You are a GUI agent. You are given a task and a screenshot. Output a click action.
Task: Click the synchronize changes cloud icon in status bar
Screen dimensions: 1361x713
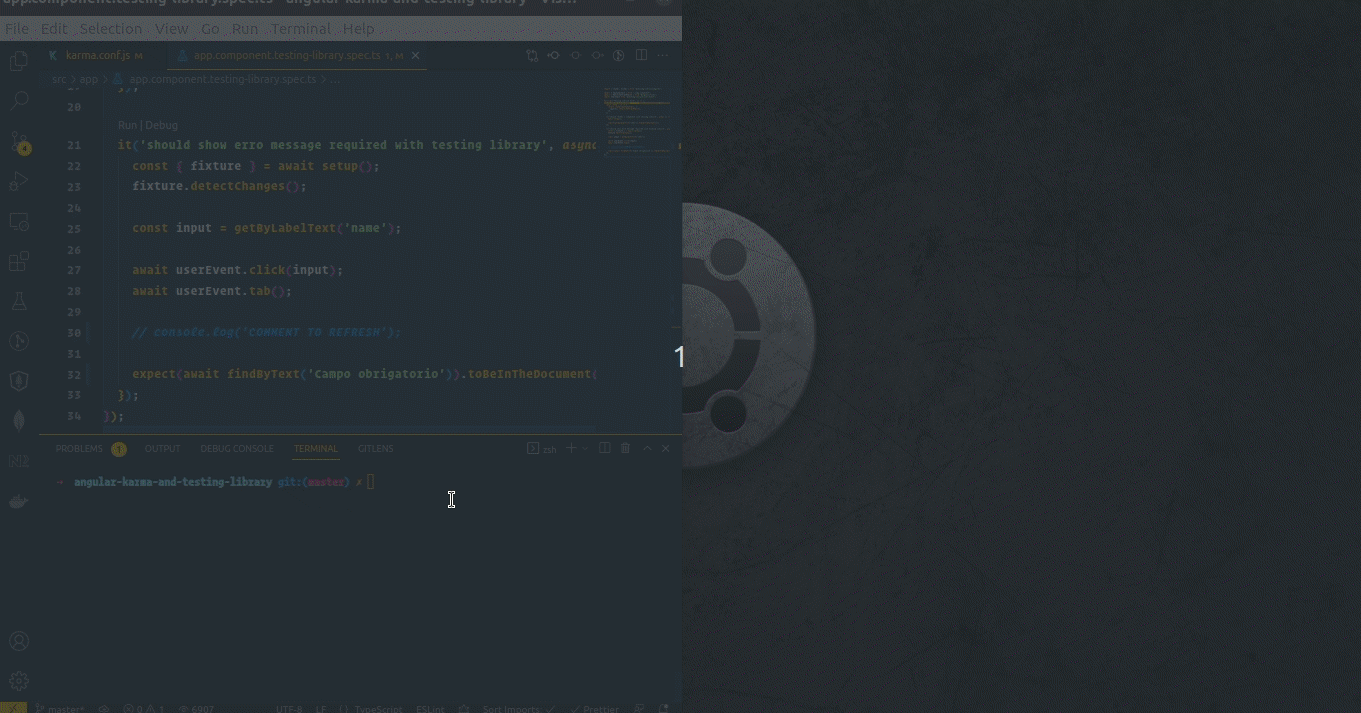[x=104, y=709]
